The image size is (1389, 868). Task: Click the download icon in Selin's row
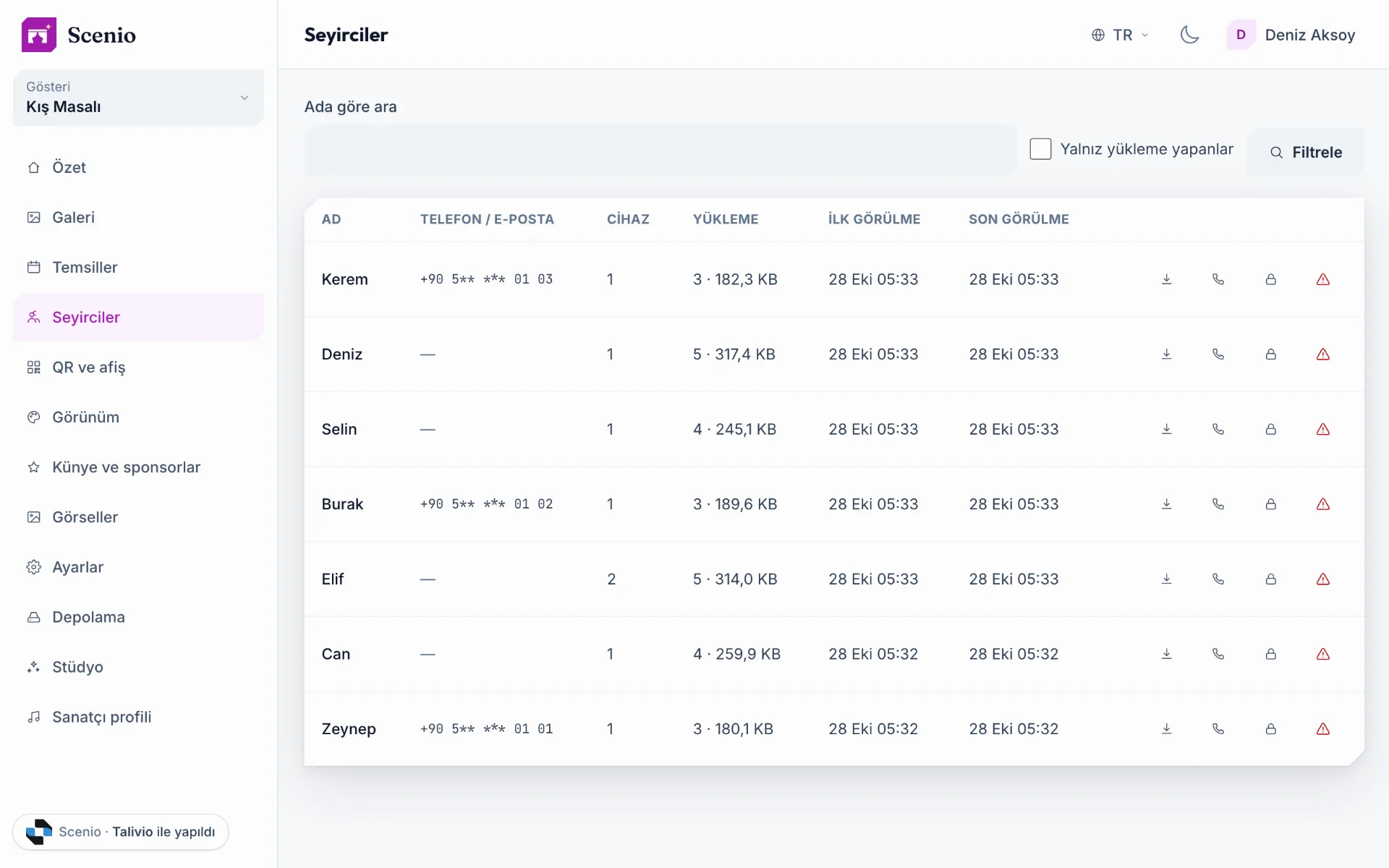click(x=1166, y=429)
